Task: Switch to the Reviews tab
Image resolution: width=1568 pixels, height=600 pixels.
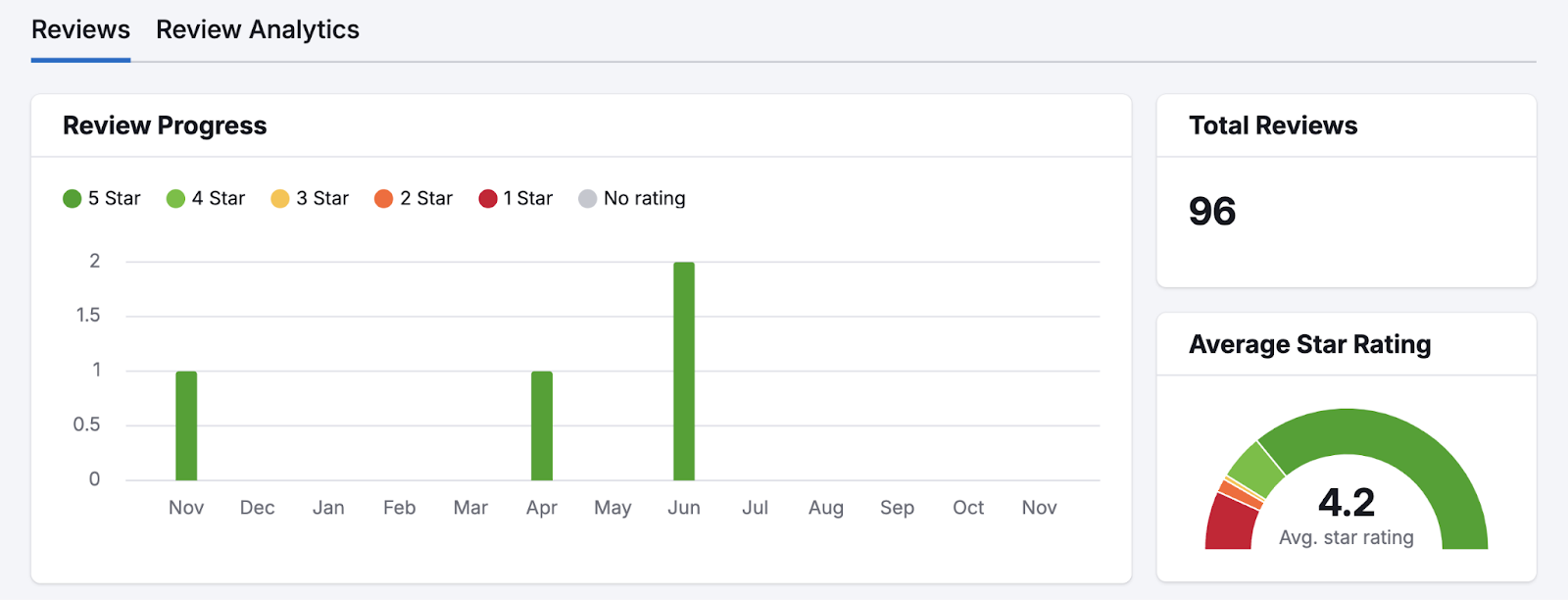Action: [80, 30]
